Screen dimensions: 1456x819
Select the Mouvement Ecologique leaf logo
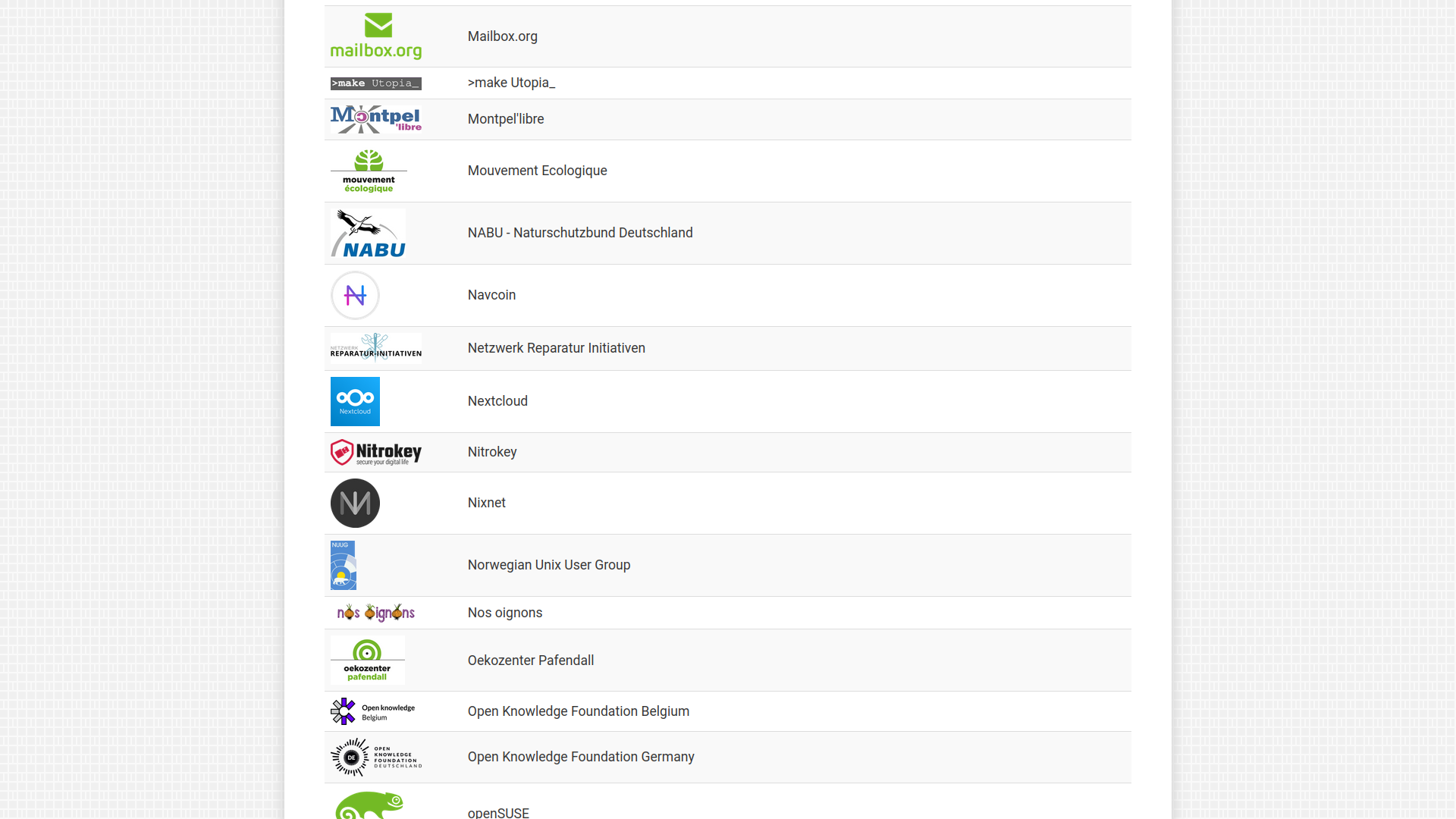pyautogui.click(x=369, y=171)
